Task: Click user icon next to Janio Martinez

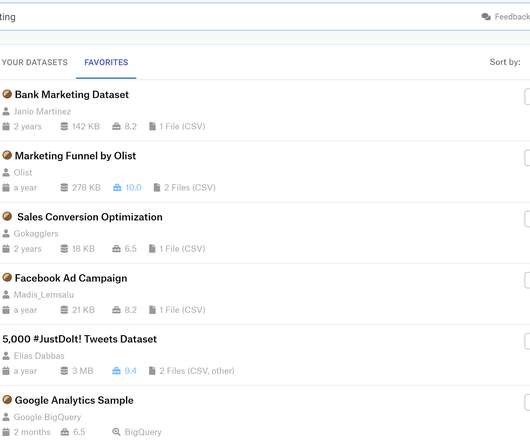Action: pos(6,111)
